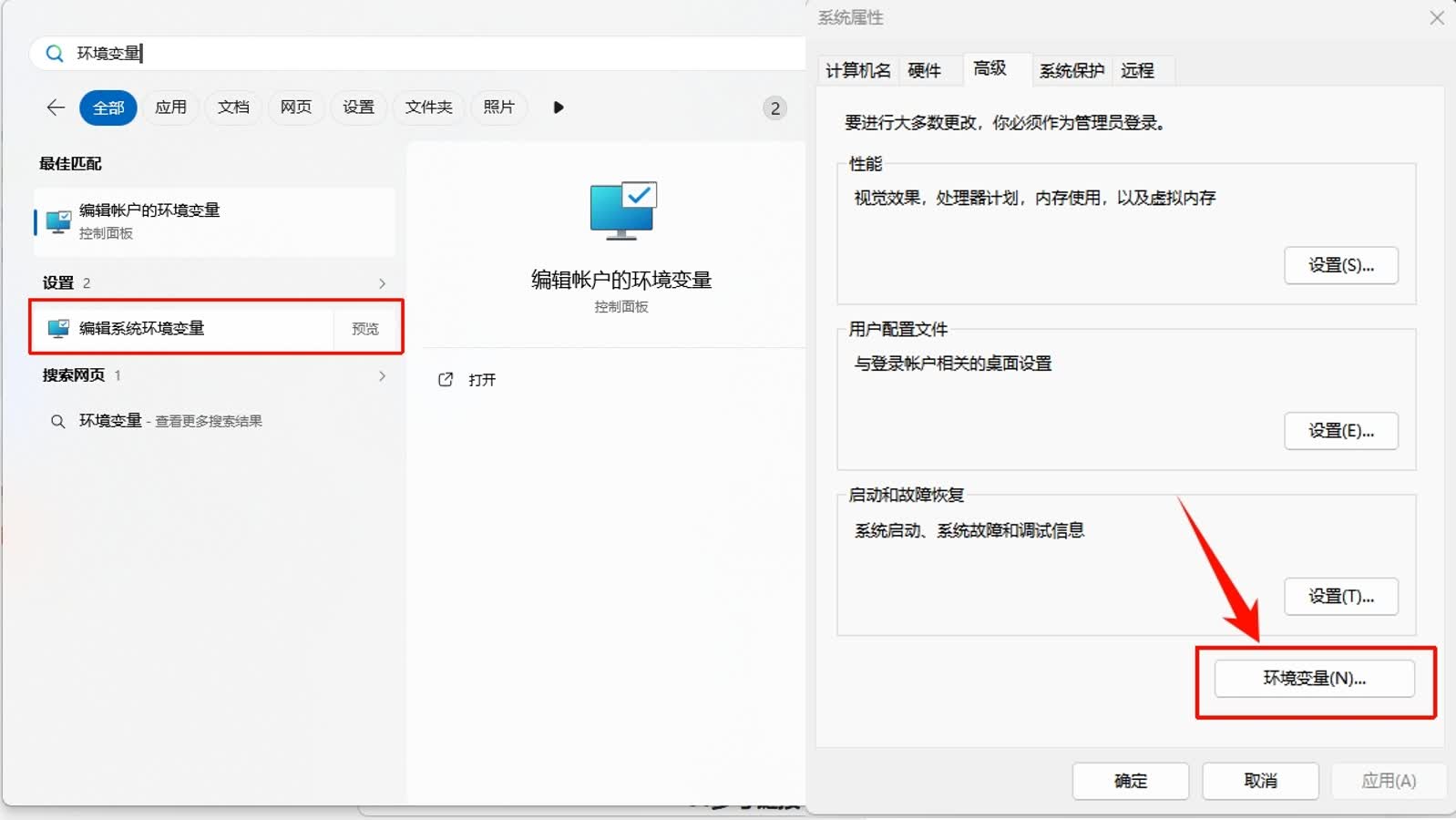The width and height of the screenshot is (1456, 820).
Task: Expand the 设置 results section chevron
Action: pos(382,283)
